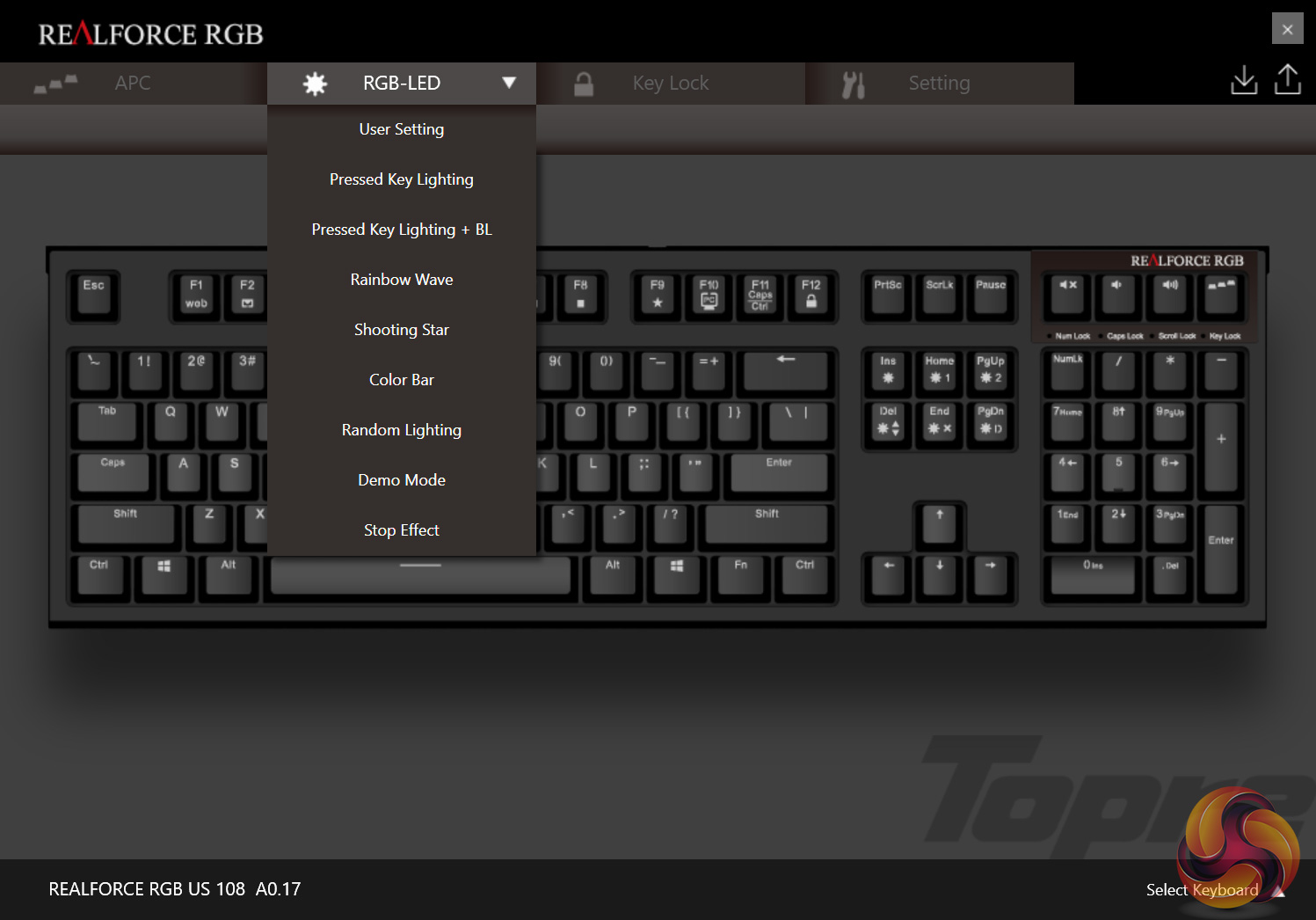Screen dimensions: 1316x920
Task: Click the Pause key
Action: pyautogui.click(x=990, y=296)
